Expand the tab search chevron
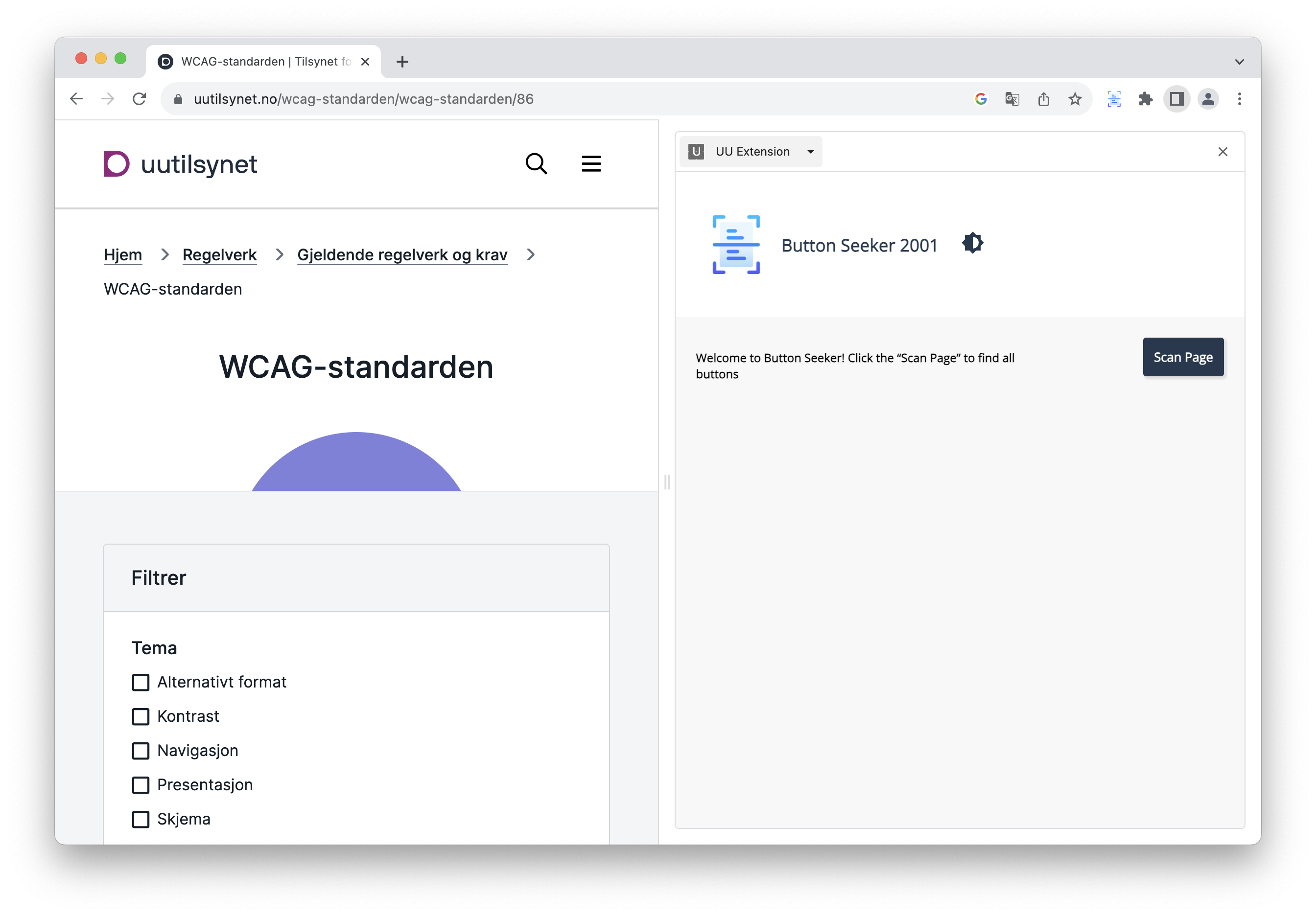The width and height of the screenshot is (1316, 917). pos(1239,62)
